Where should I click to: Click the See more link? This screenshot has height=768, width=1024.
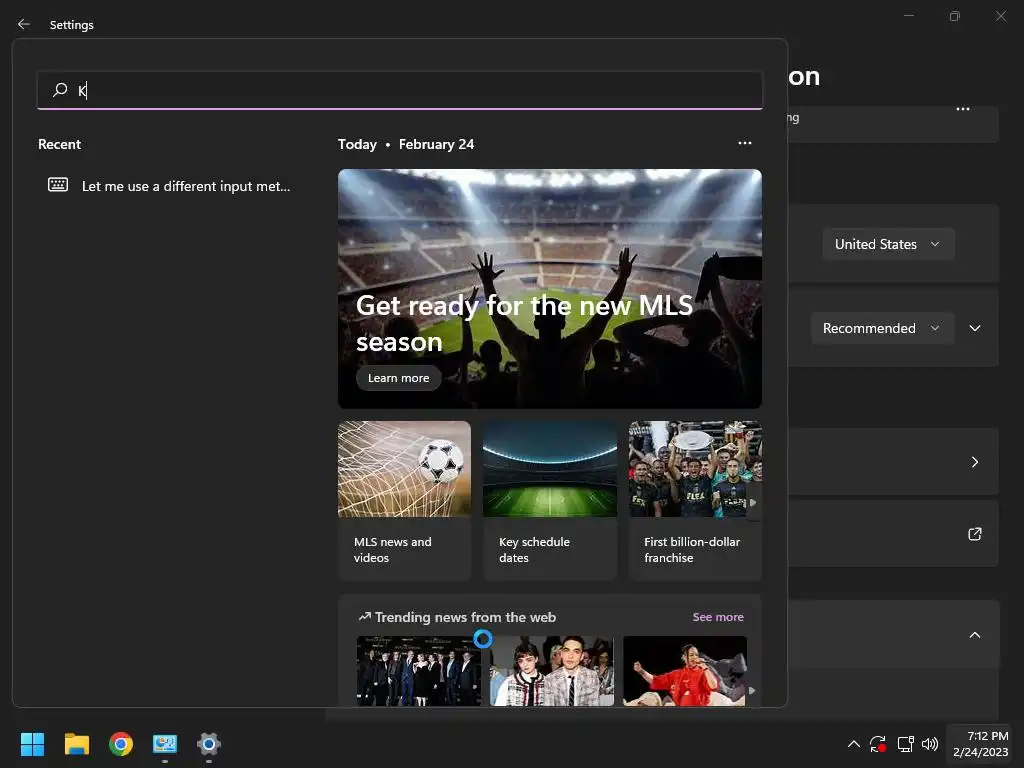[x=718, y=617]
